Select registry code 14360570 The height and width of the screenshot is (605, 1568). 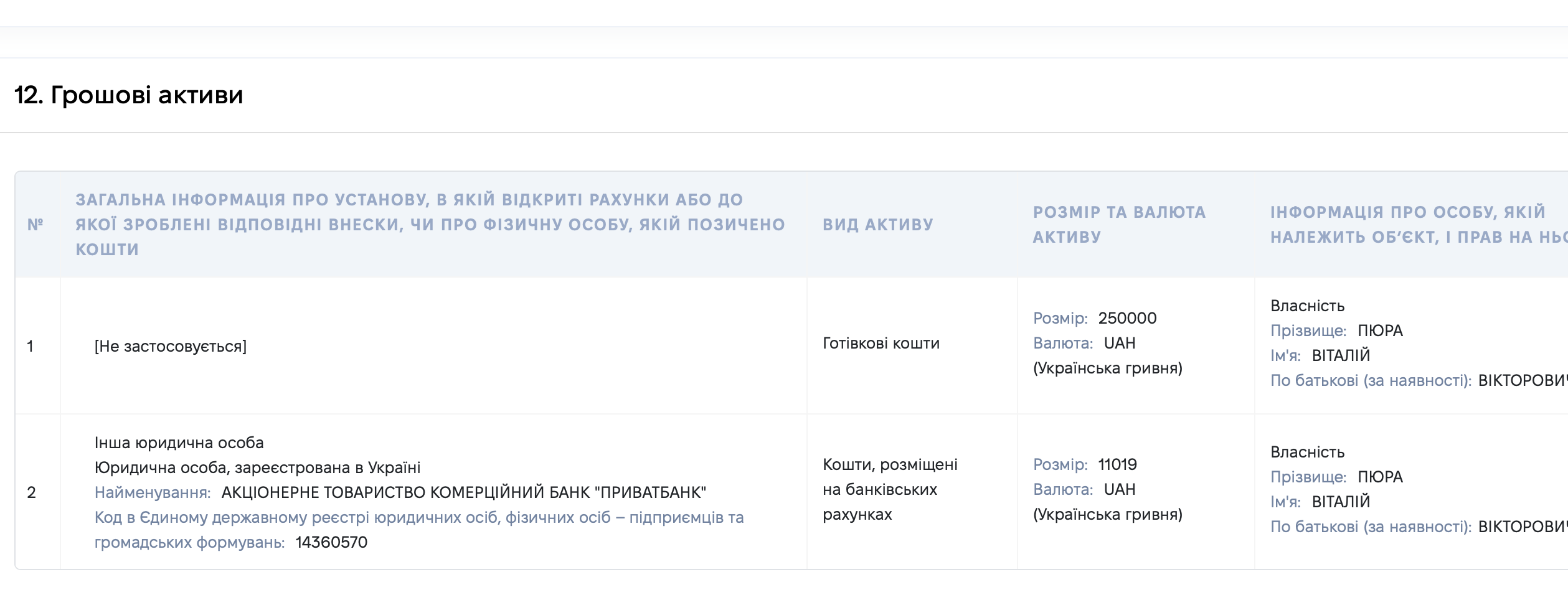pos(331,542)
